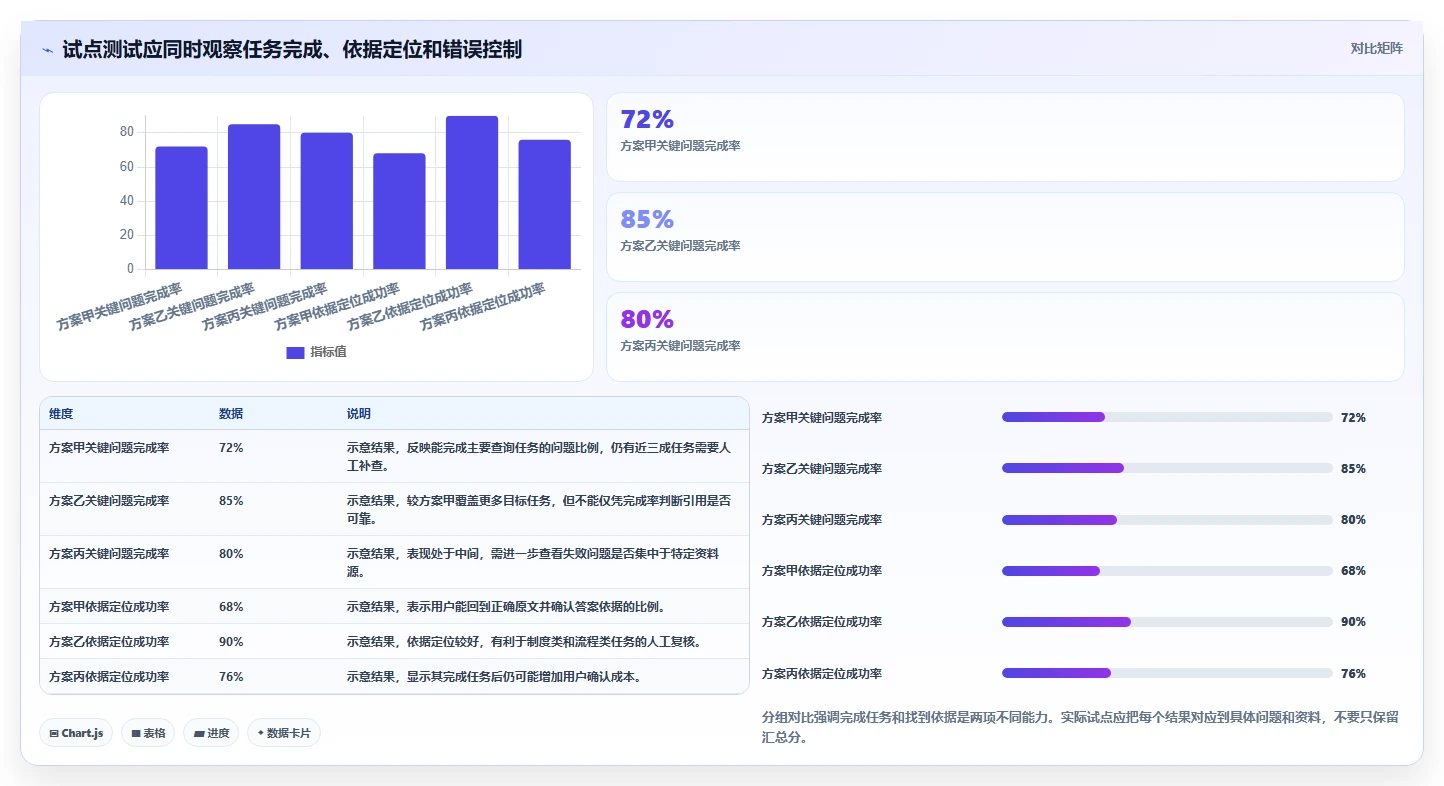Click the 表格 tag chip
Image resolution: width=1444 pixels, height=786 pixels.
(148, 733)
